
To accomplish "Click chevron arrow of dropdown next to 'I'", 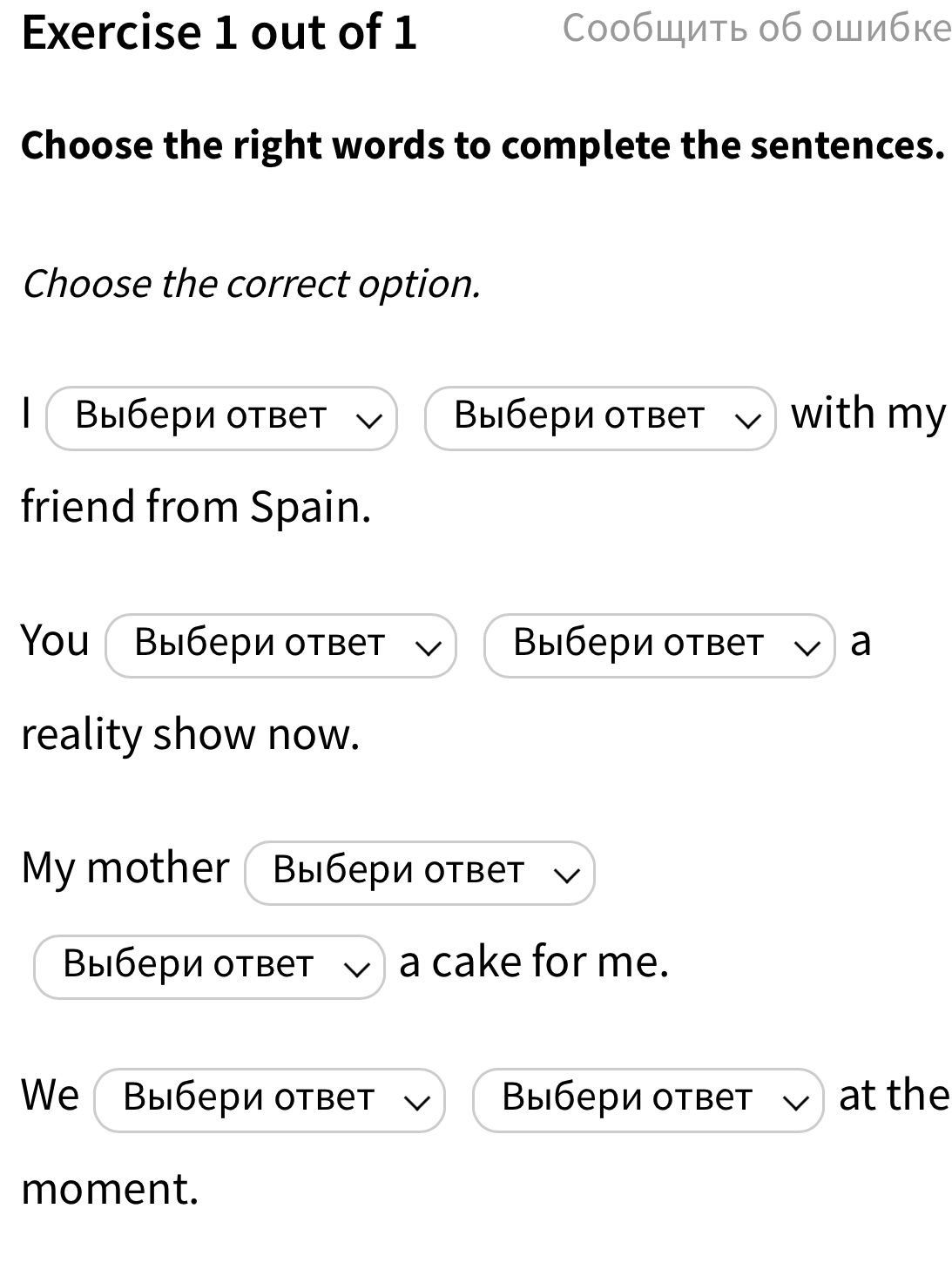I will pos(369,420).
